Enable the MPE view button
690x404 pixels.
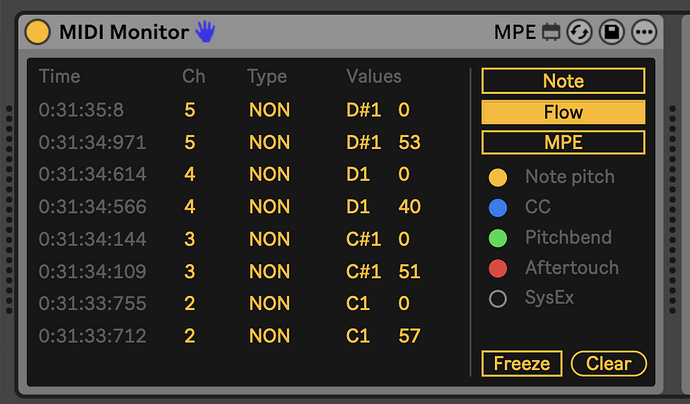pos(563,142)
